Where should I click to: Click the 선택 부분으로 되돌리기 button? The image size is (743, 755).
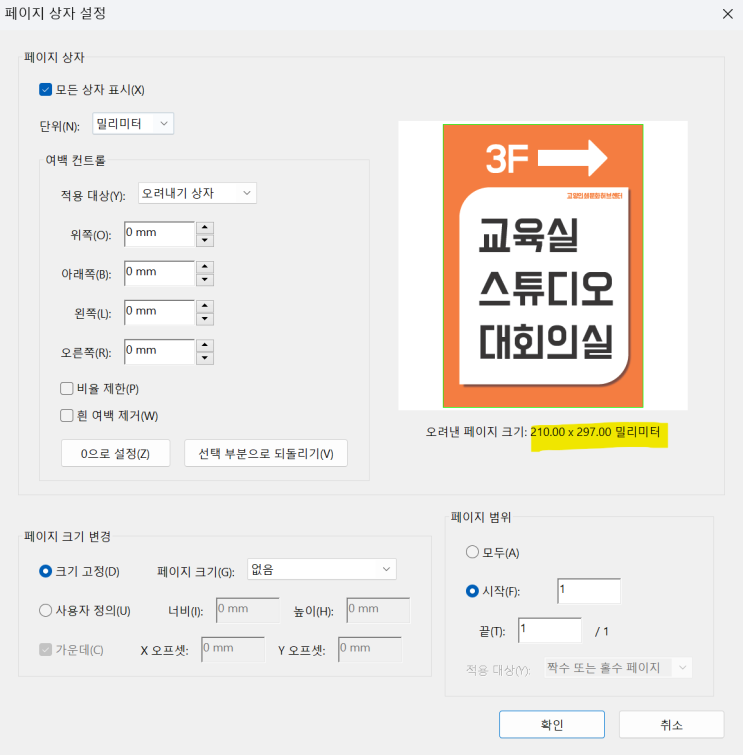pos(265,453)
